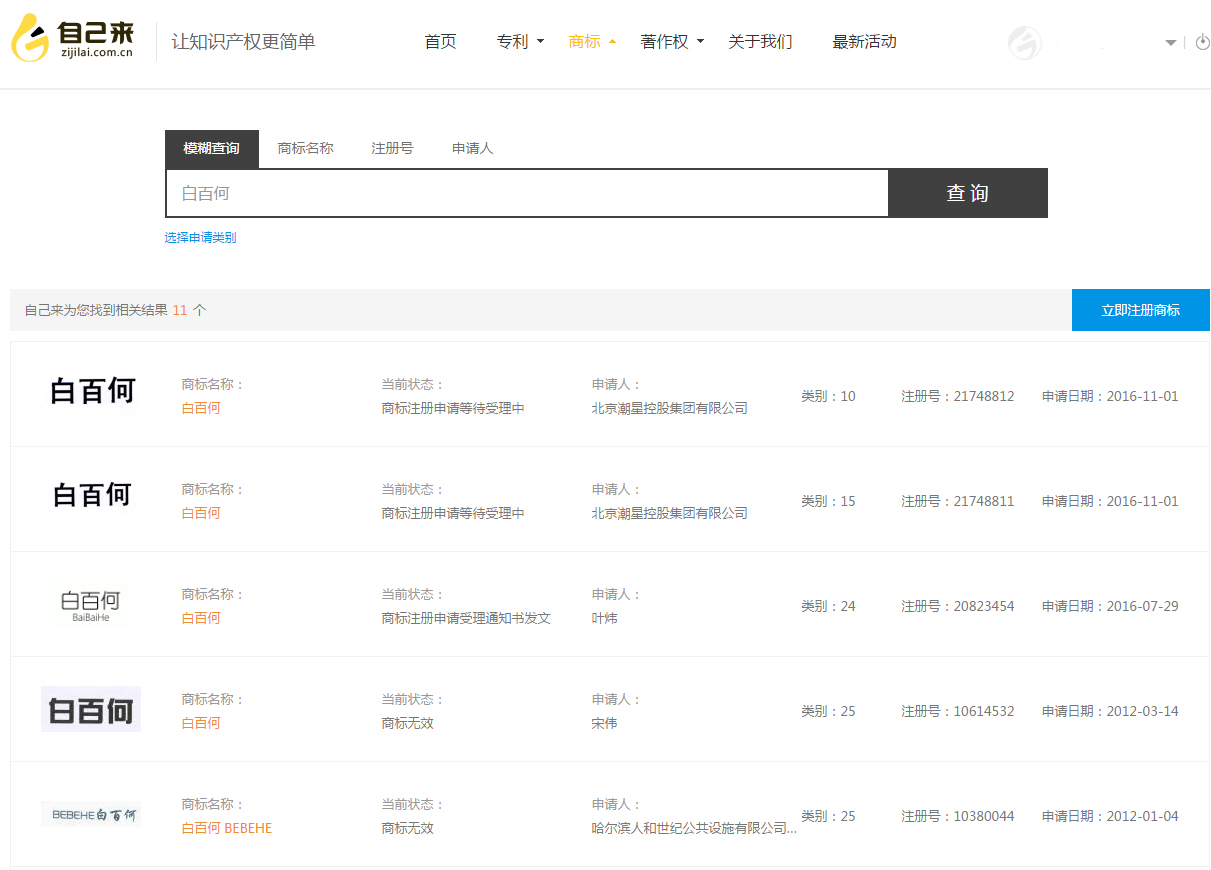Open BaiBaiHe trademark image for 20823454

(91, 606)
